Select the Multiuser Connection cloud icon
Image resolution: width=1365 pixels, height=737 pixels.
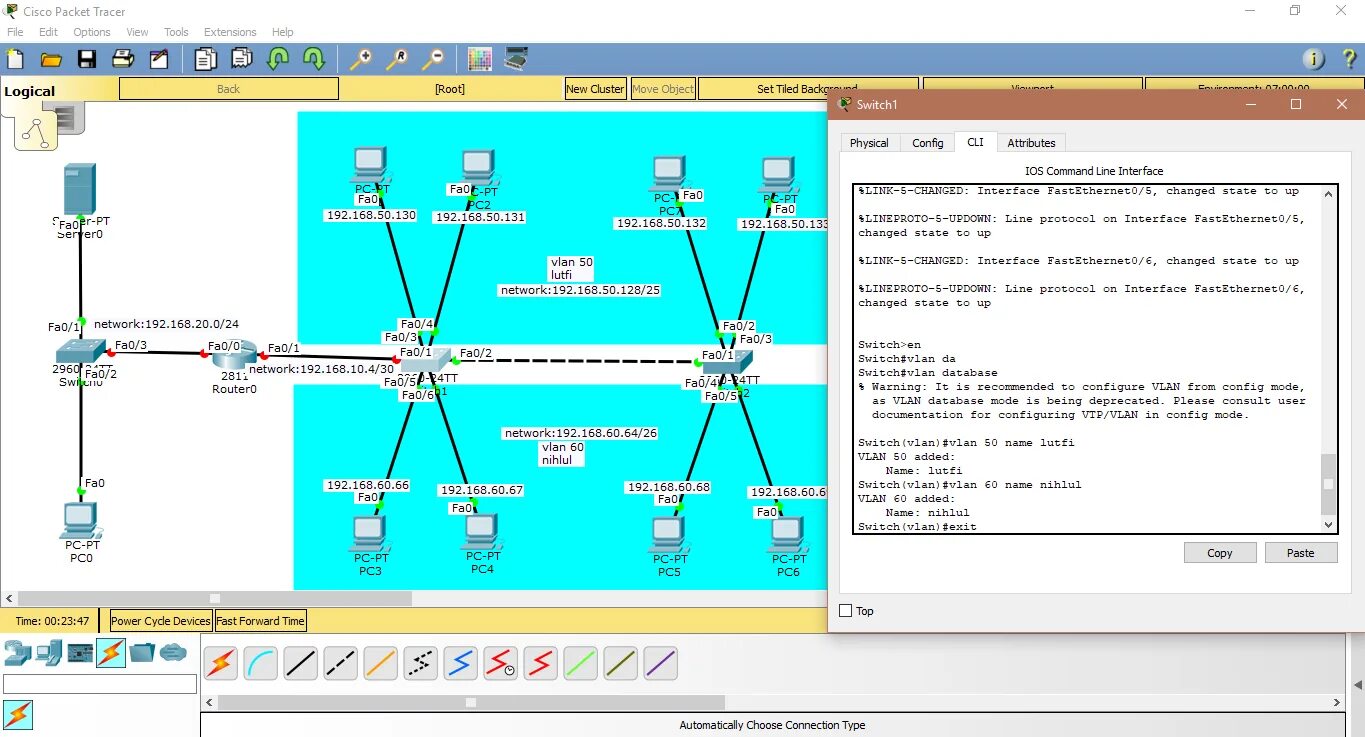(x=173, y=653)
